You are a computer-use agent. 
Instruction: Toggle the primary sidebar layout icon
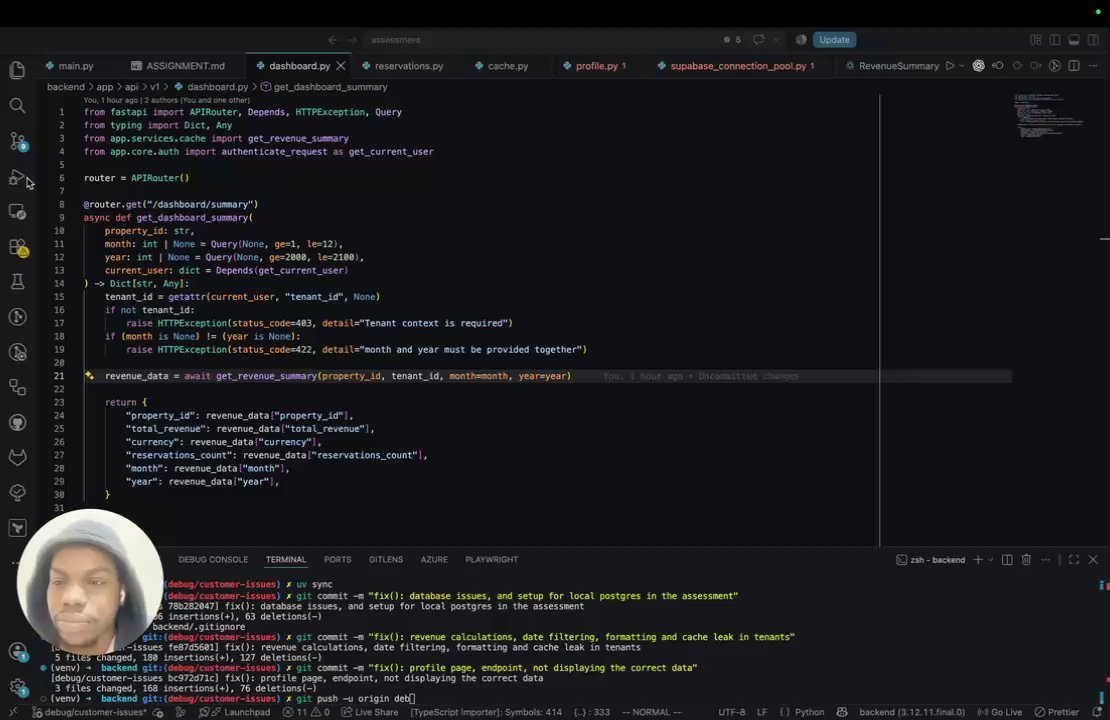1055,40
